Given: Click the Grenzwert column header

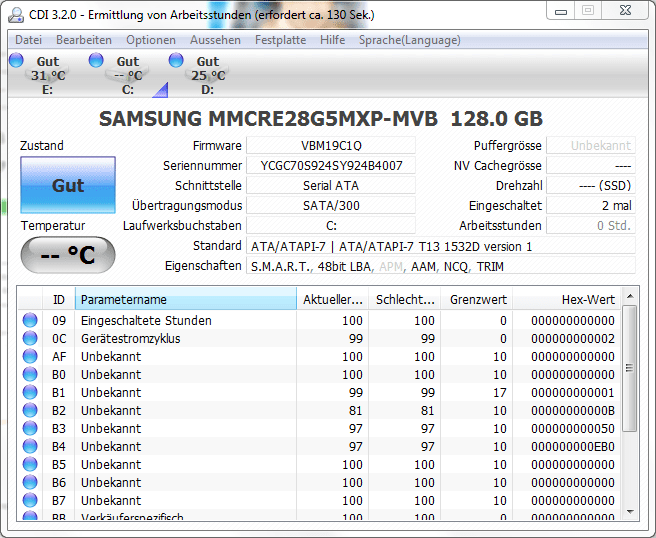Looking at the screenshot, I should tap(477, 300).
